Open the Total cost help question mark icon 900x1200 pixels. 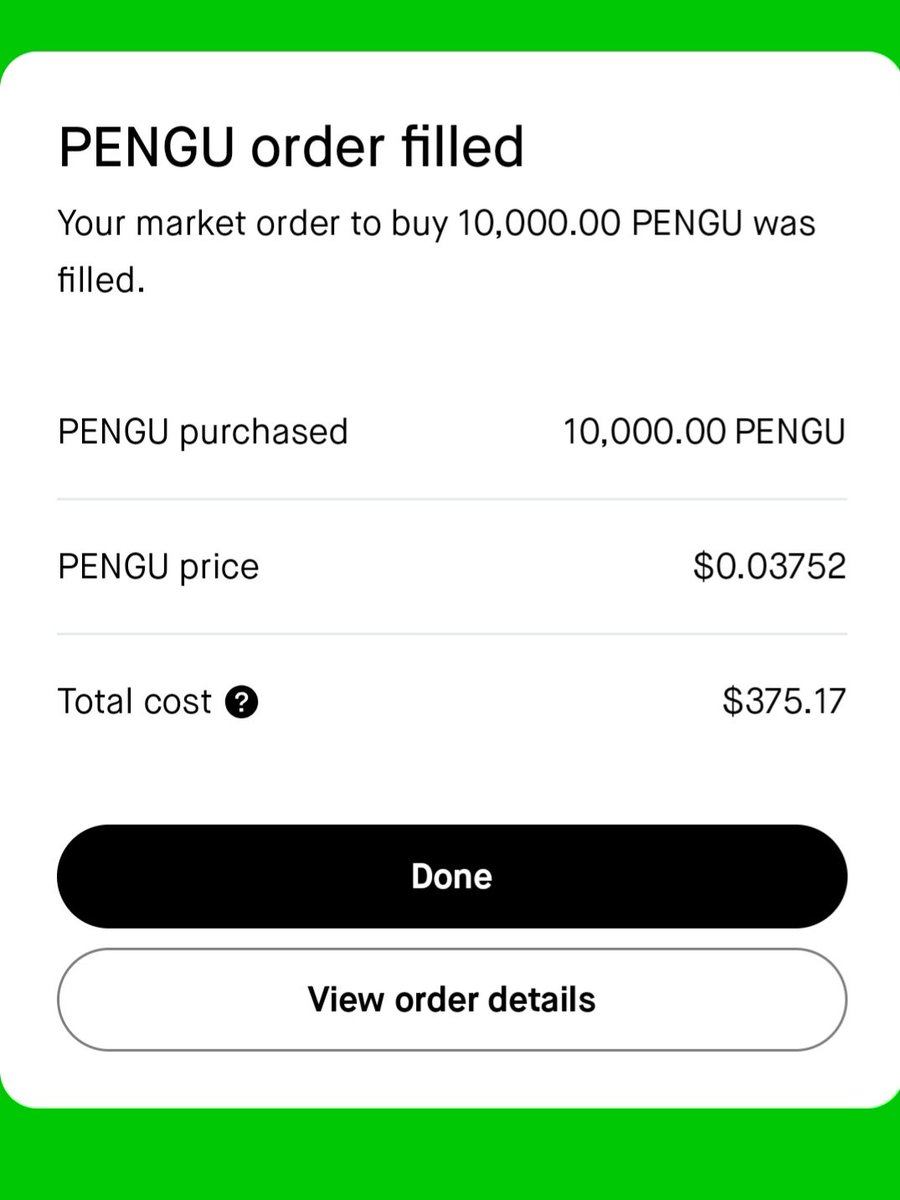tap(242, 702)
